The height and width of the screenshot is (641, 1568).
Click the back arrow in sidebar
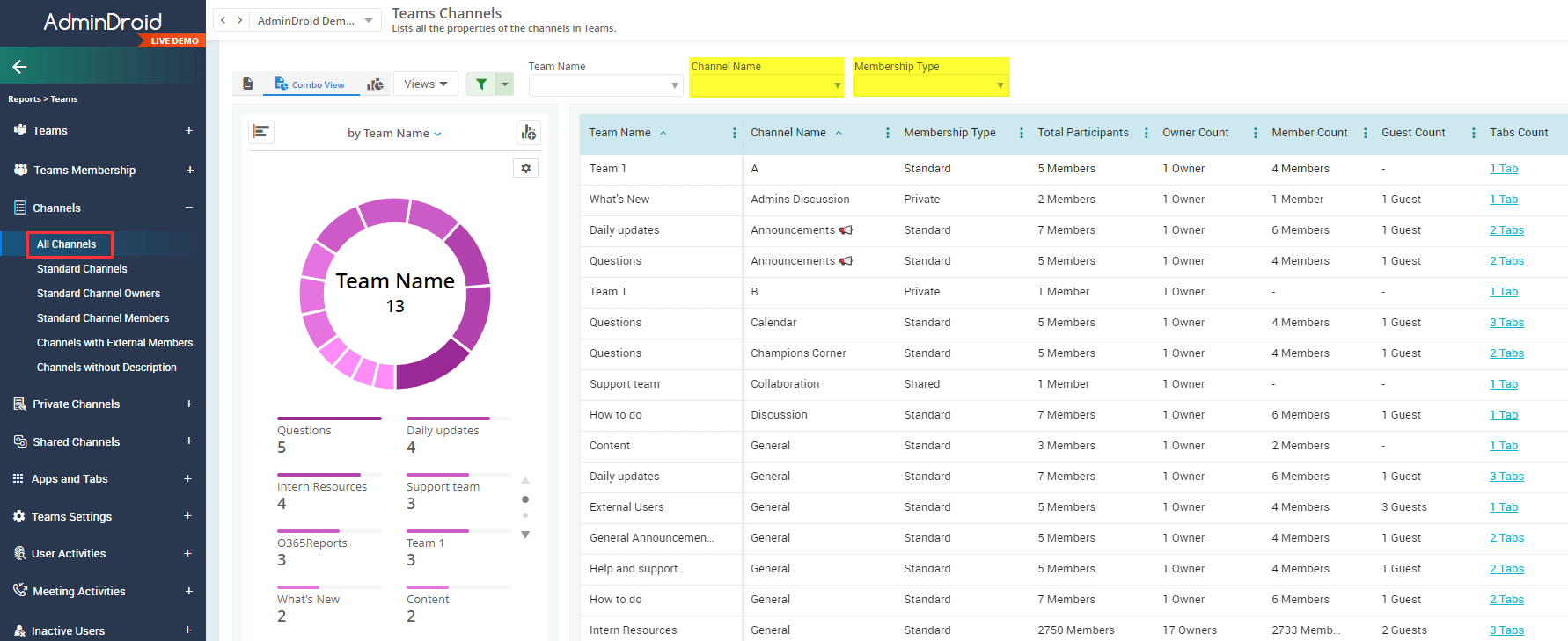(19, 67)
